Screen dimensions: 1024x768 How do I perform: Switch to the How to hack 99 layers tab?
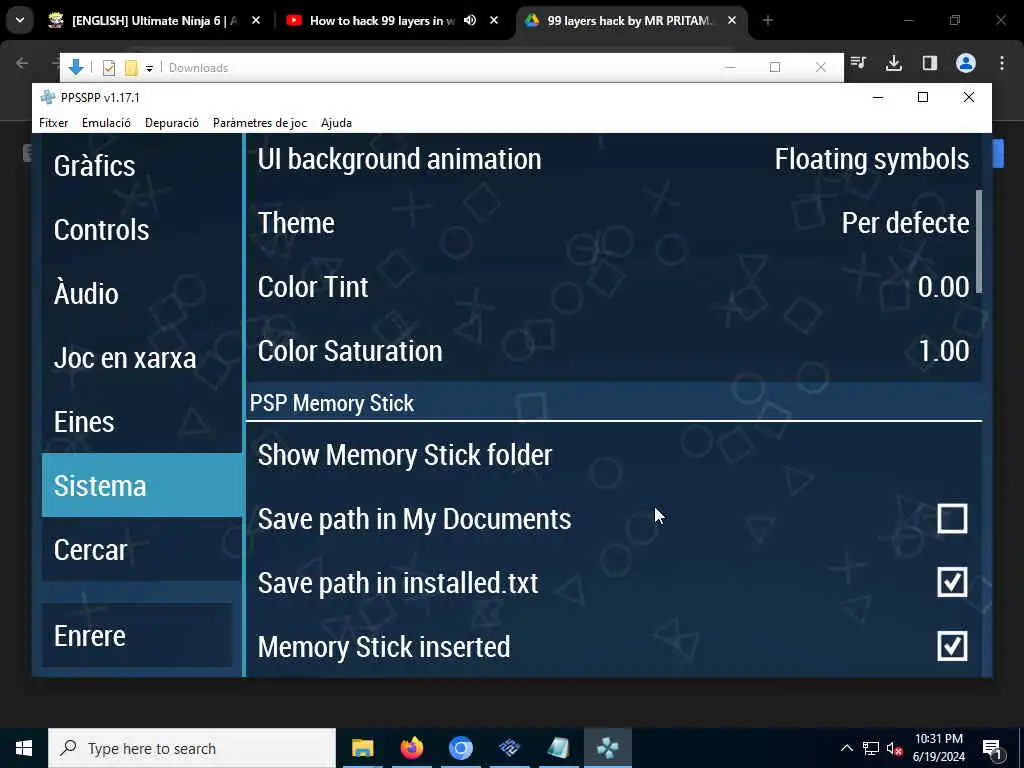tap(382, 21)
